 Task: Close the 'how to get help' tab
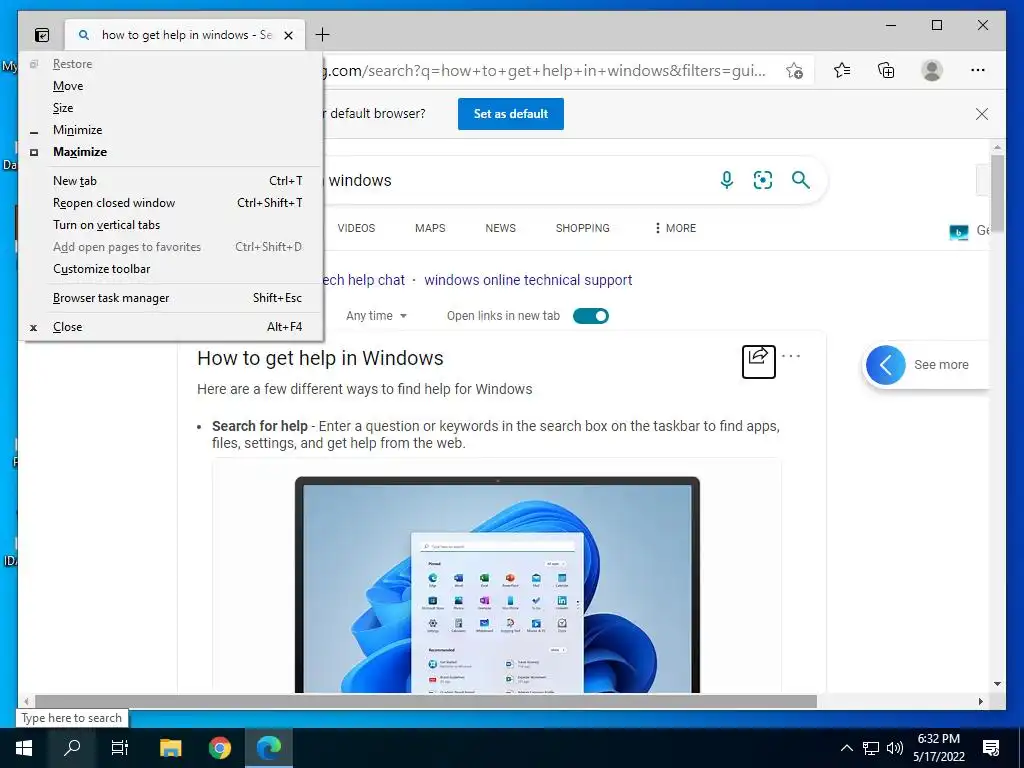pyautogui.click(x=289, y=35)
